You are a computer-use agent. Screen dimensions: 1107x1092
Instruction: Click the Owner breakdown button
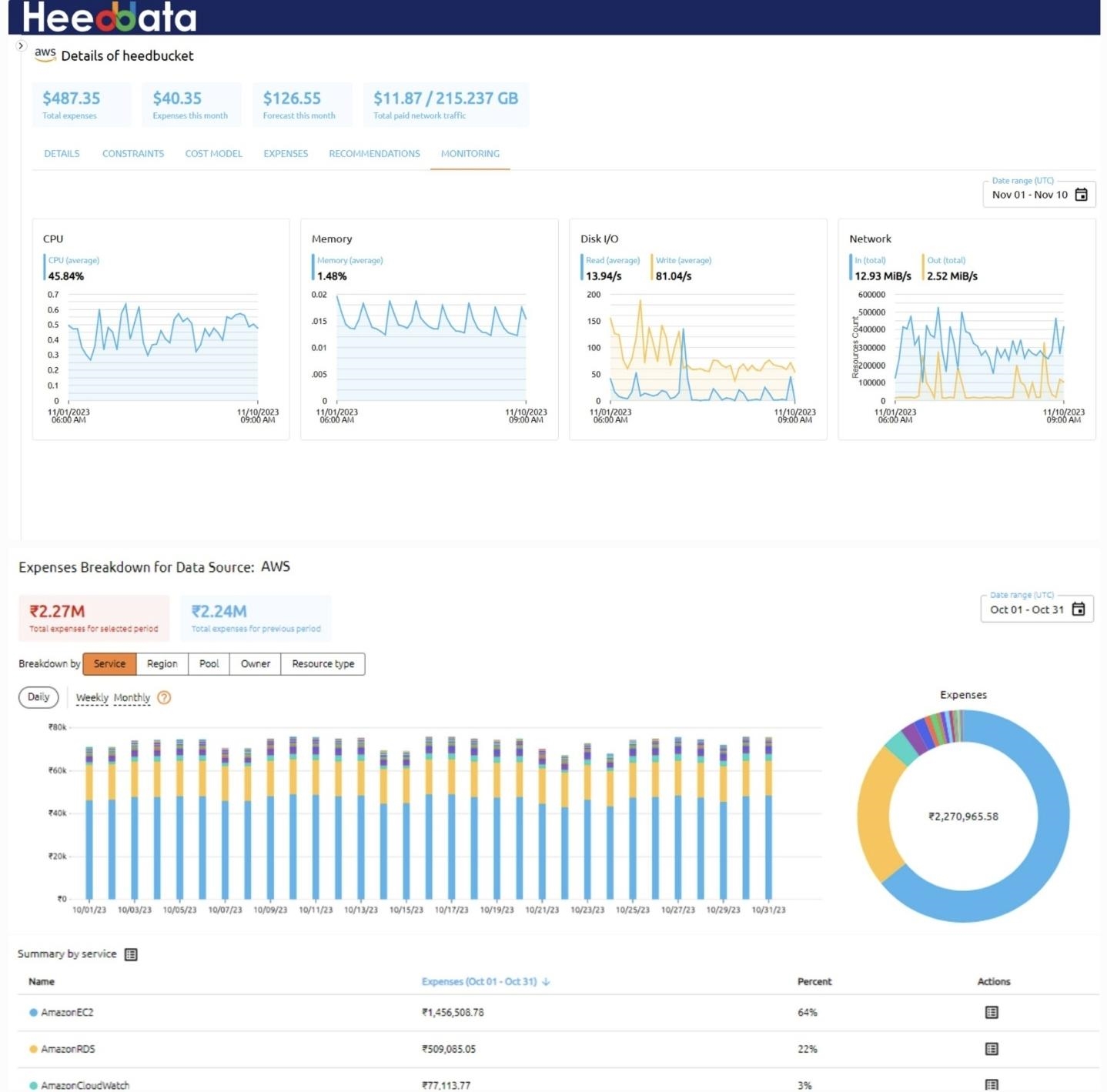(x=254, y=663)
